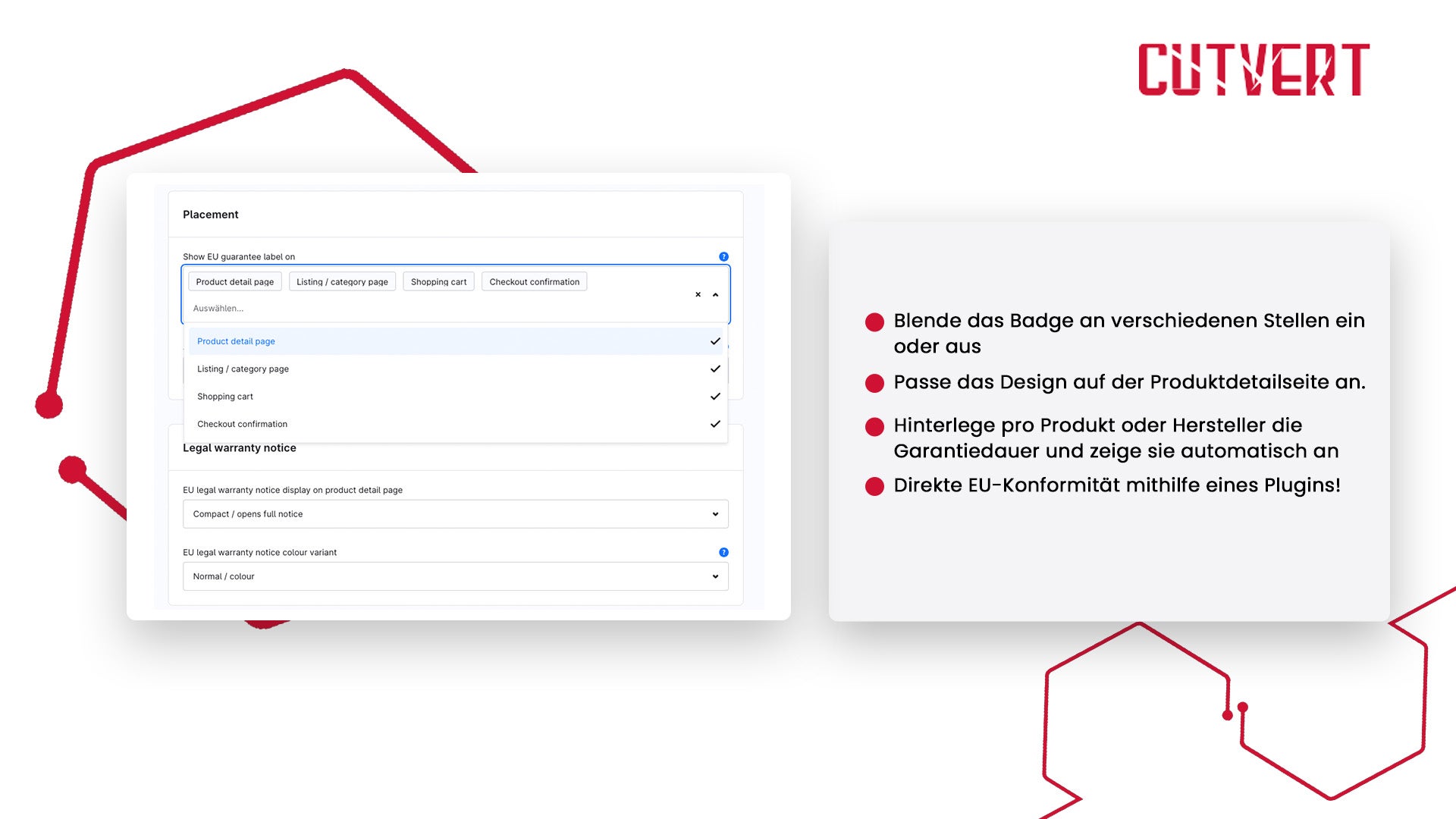Click the Placement section heading
This screenshot has width=1456, height=819.
pos(210,215)
